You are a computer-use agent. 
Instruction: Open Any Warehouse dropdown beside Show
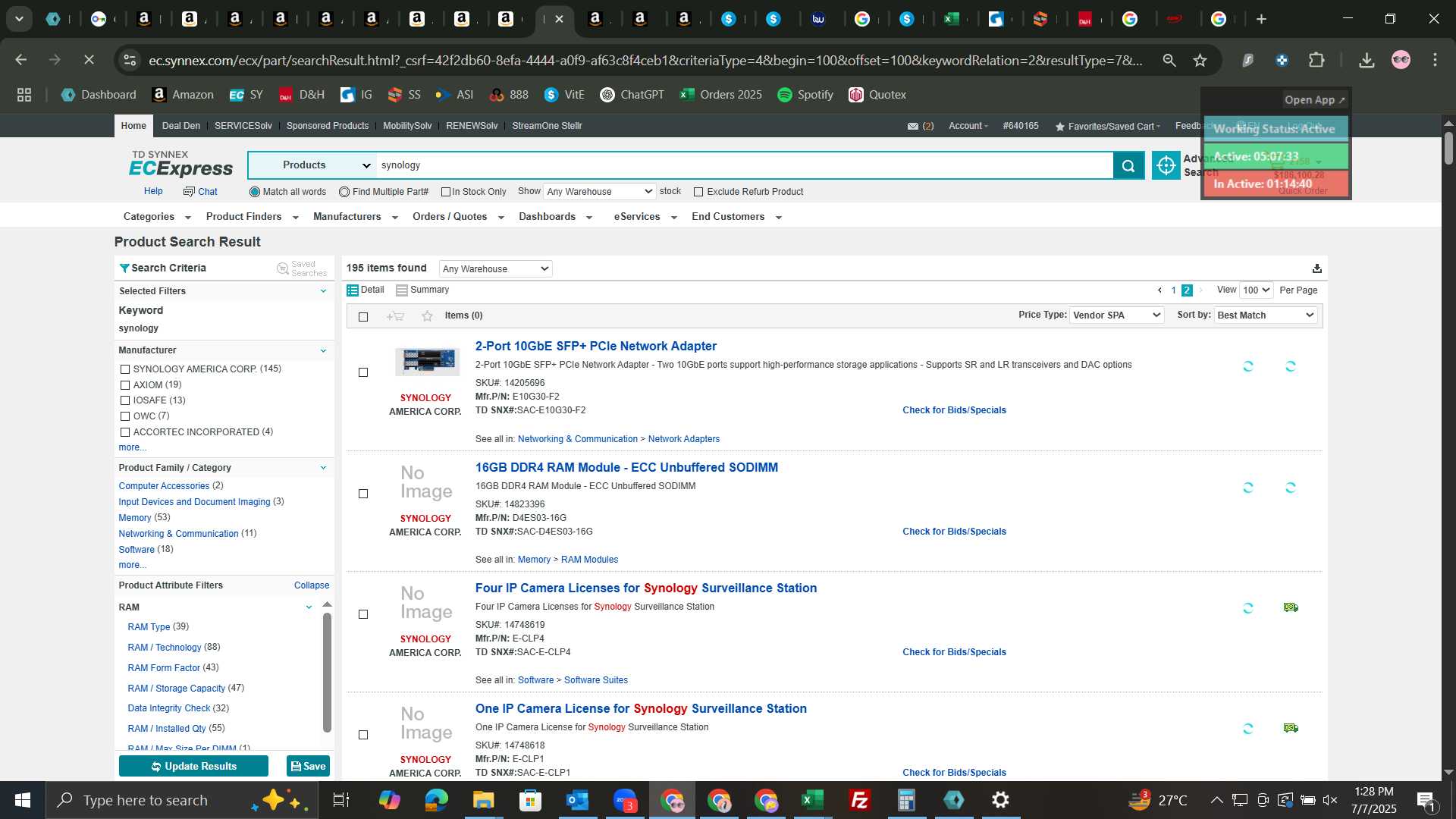[x=599, y=192]
